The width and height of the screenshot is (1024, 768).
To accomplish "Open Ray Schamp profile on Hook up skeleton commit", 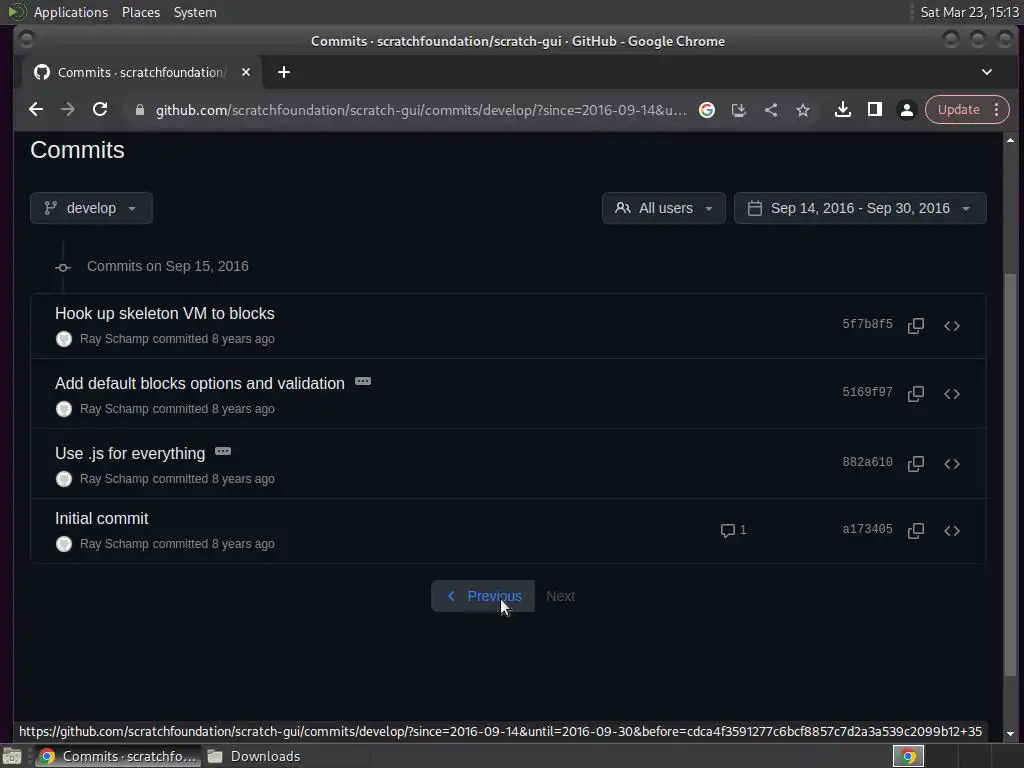I will (x=114, y=339).
